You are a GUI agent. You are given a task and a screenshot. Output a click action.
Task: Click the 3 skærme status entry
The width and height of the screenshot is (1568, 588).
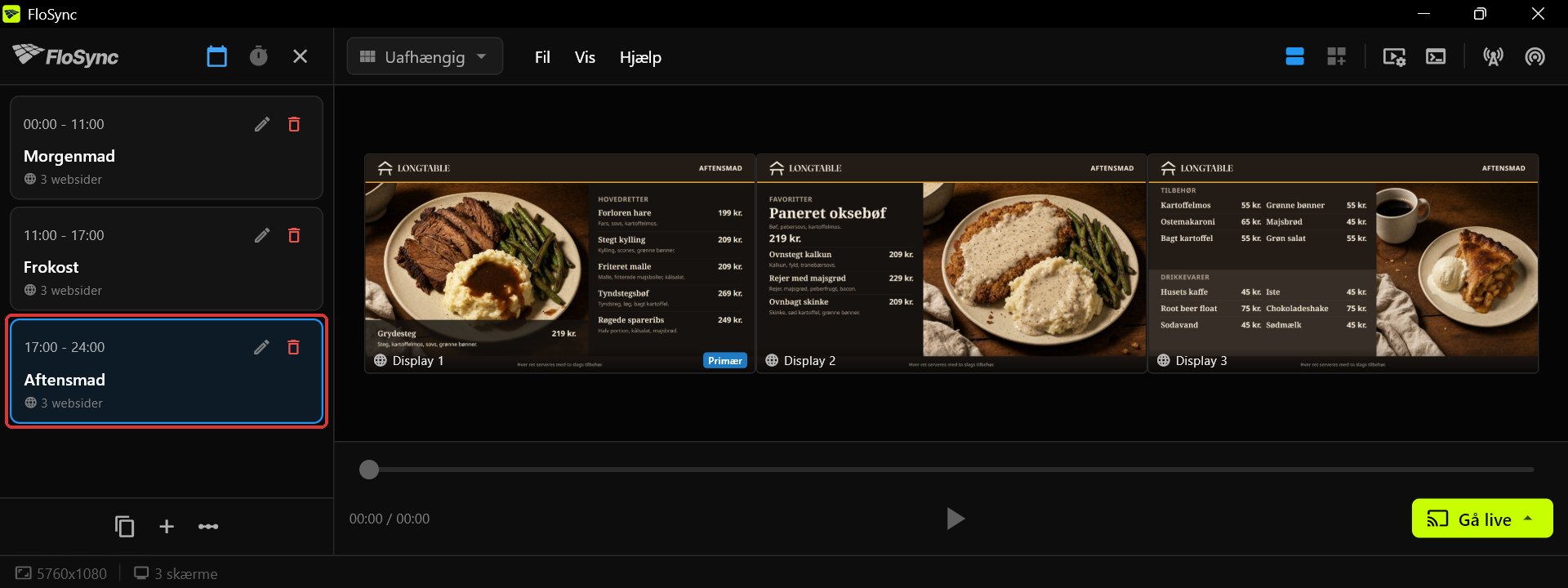[x=176, y=573]
